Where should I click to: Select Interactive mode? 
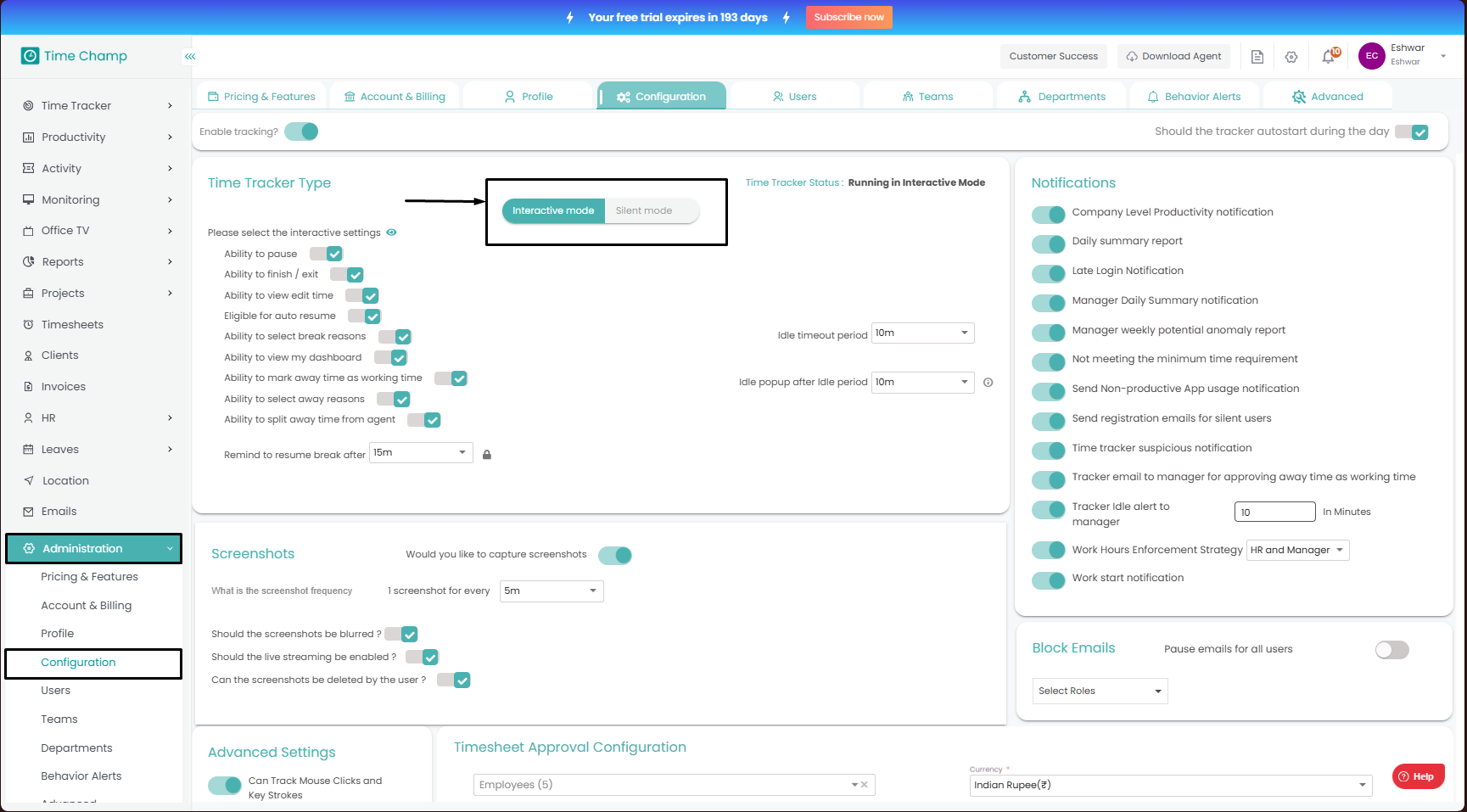tap(553, 211)
